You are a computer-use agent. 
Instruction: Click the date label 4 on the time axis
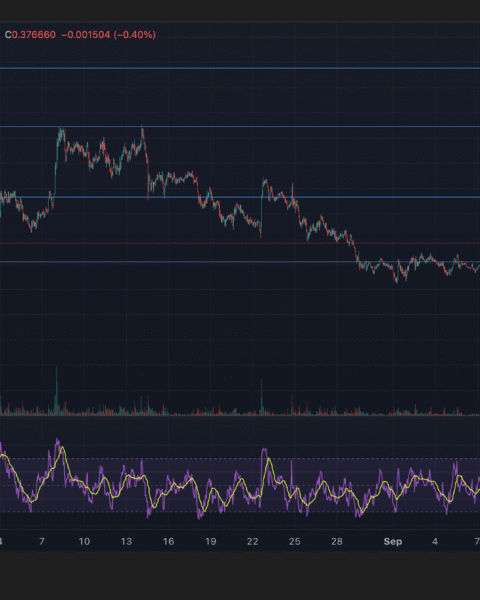pos(435,541)
